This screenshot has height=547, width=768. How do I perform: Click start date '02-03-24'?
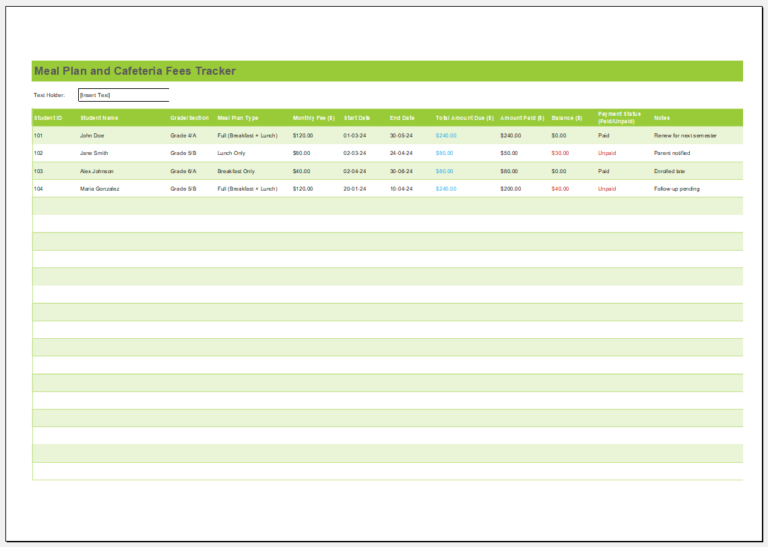click(x=355, y=153)
